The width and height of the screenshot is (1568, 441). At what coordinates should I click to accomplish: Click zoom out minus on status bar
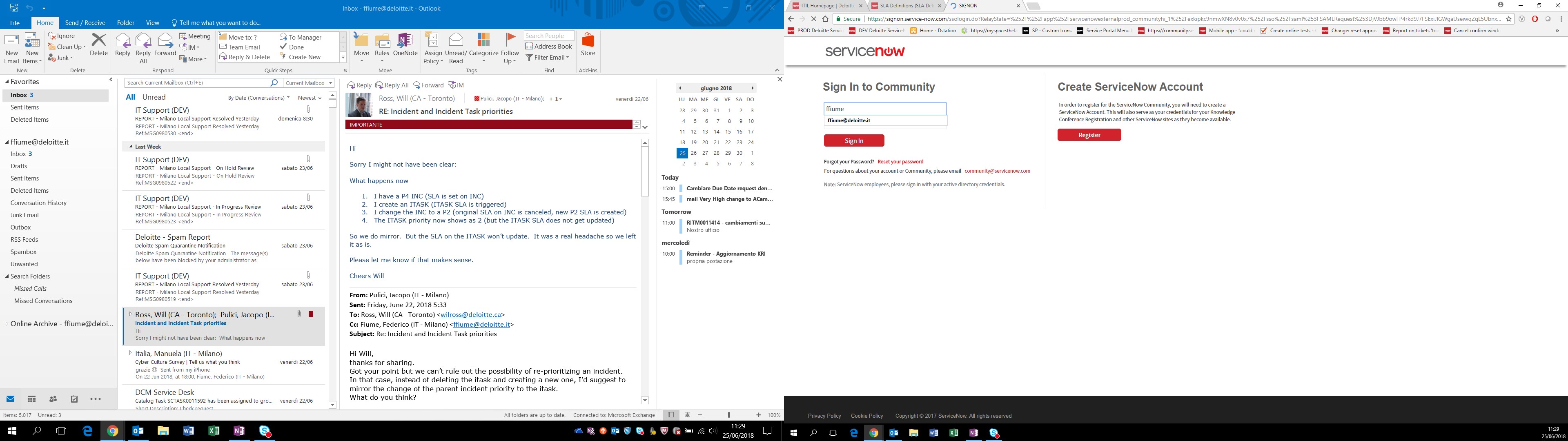(700, 415)
